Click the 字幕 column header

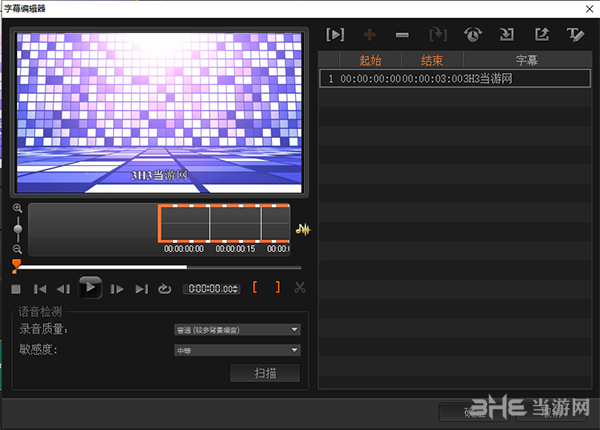pyautogui.click(x=527, y=60)
